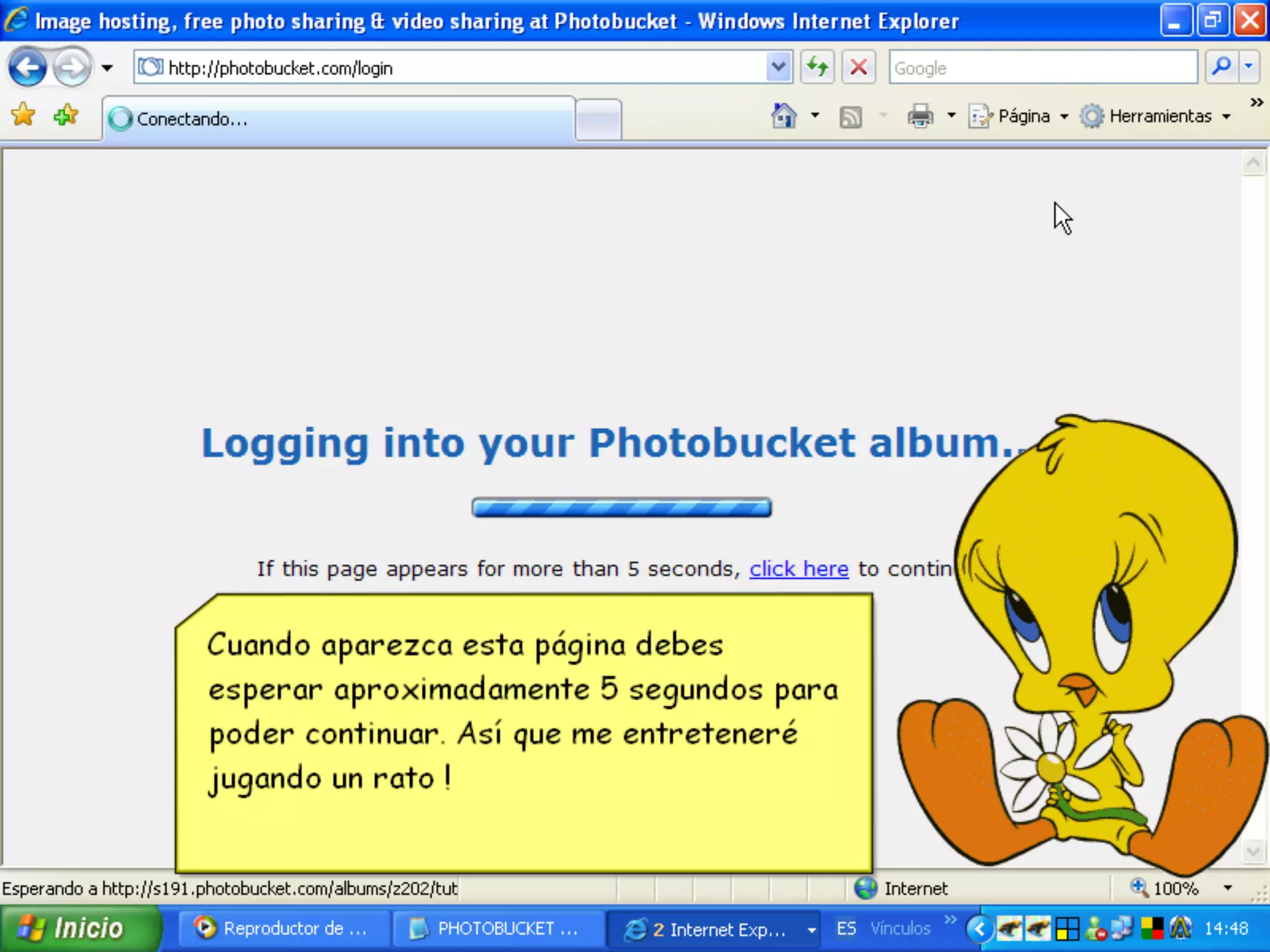Expand the zoom level 100% dropdown

pos(1227,888)
